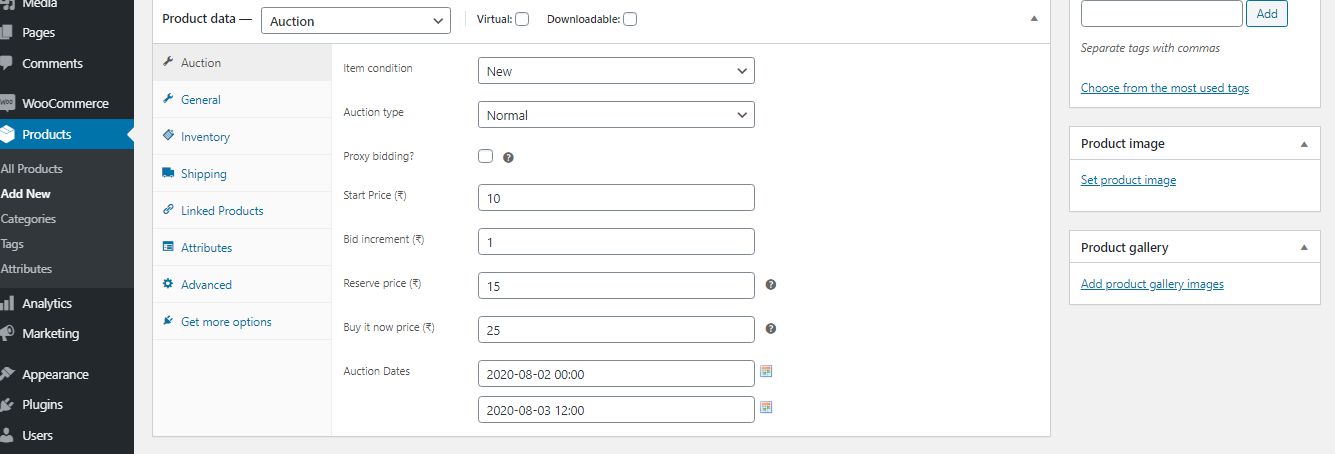This screenshot has width=1335, height=454.
Task: Tick the Virtual product checkbox
Action: pos(522,19)
